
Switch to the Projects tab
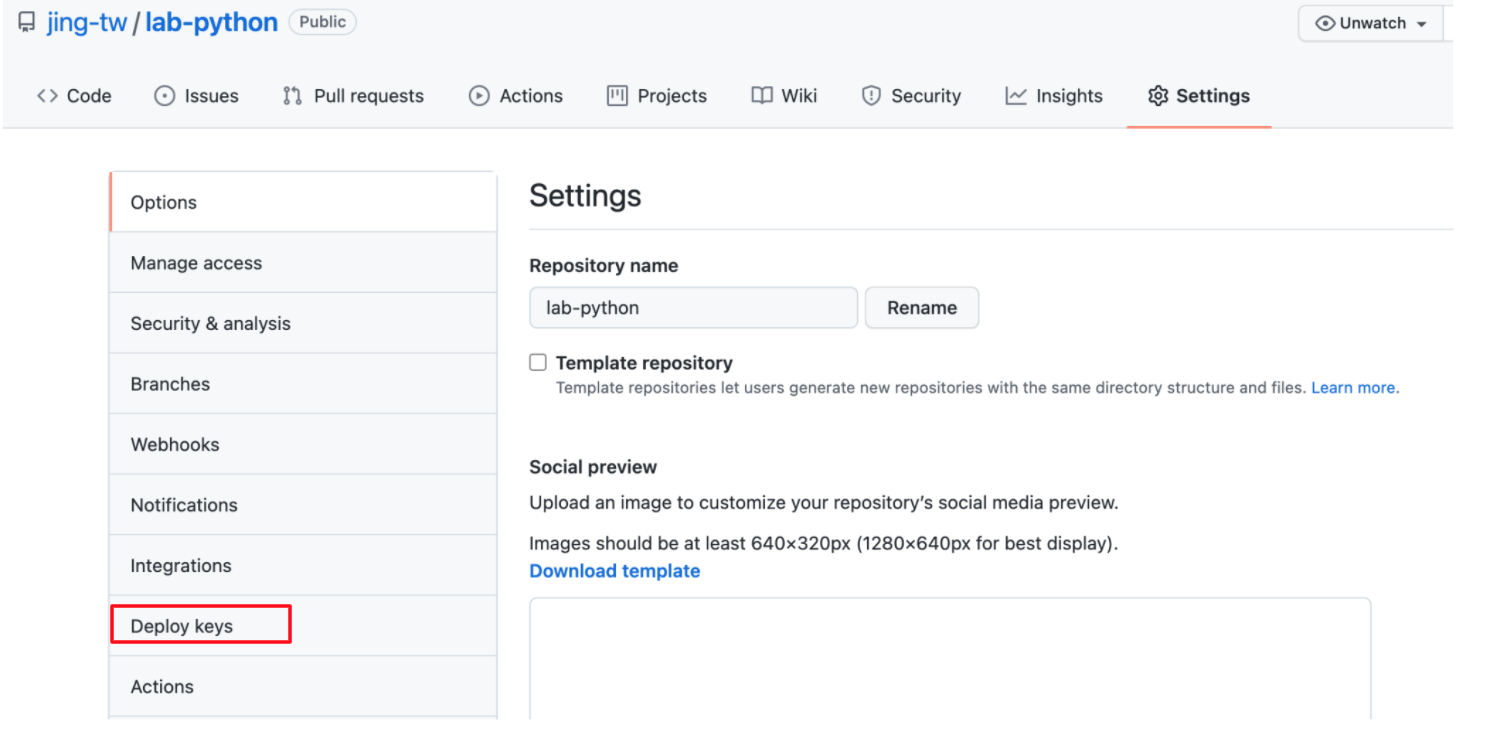click(x=657, y=96)
